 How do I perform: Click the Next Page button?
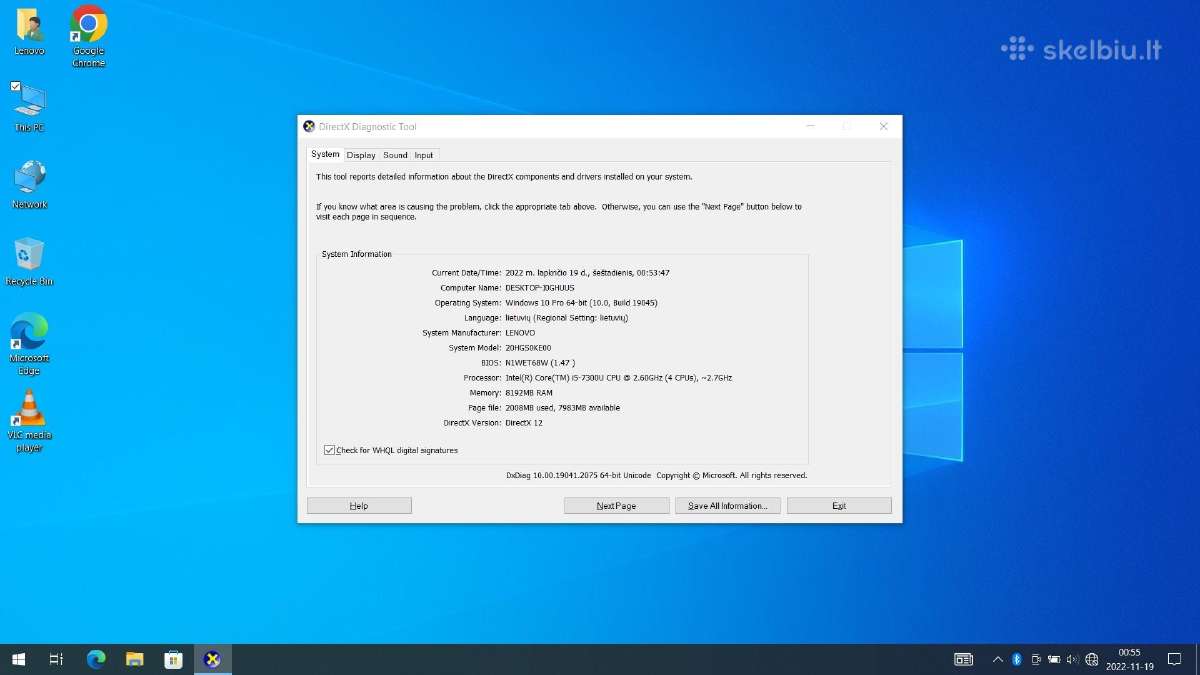point(616,506)
